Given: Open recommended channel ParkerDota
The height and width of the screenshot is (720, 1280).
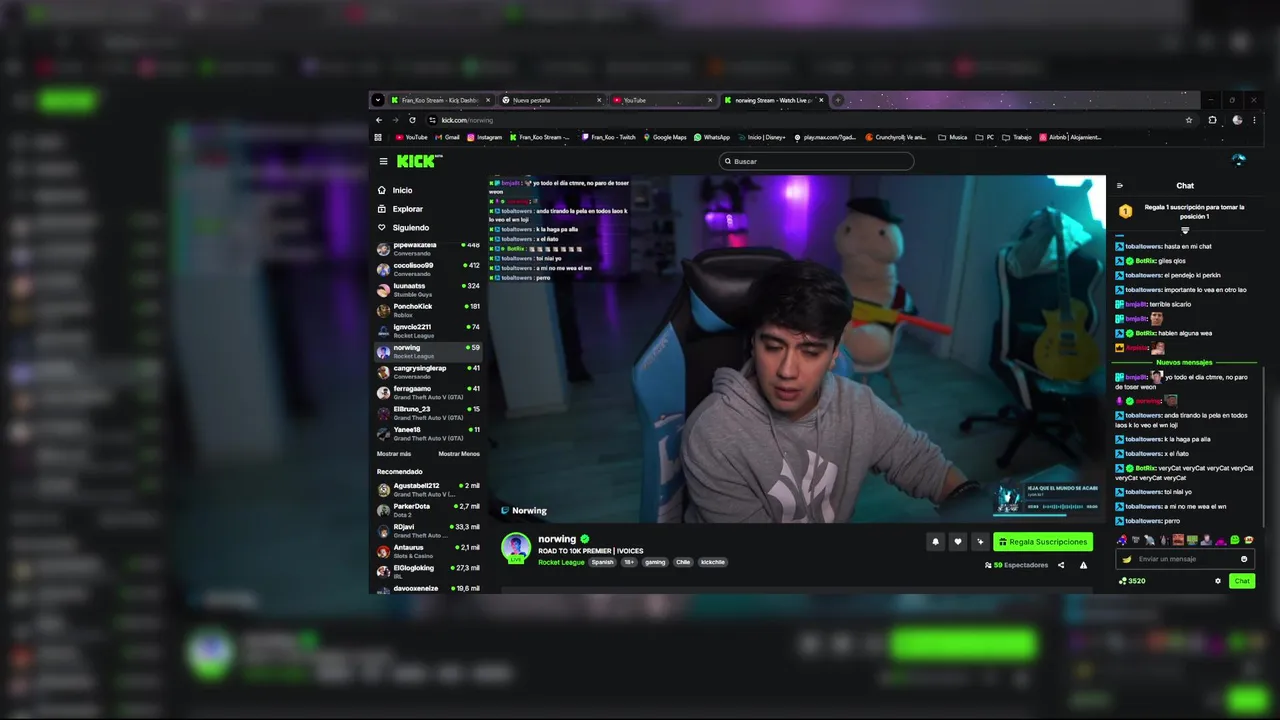Looking at the screenshot, I should (x=428, y=510).
